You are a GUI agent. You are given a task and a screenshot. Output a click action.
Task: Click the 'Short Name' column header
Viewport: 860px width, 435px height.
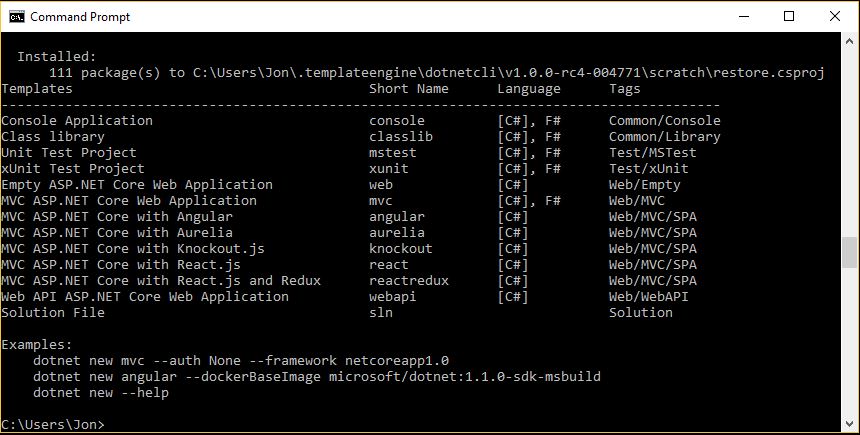(409, 89)
